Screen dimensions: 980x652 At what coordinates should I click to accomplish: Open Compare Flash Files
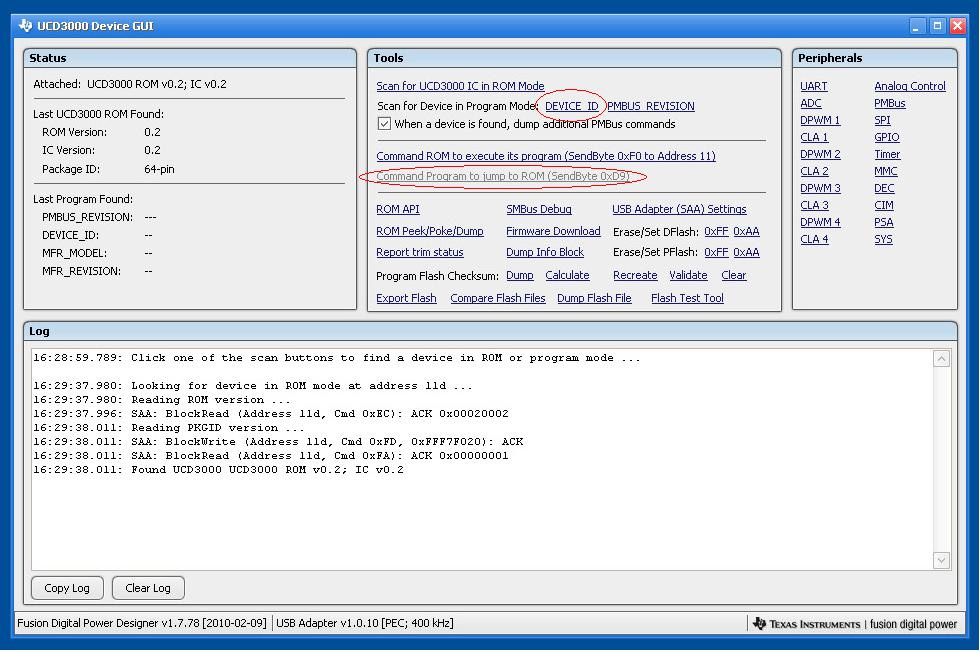(498, 299)
